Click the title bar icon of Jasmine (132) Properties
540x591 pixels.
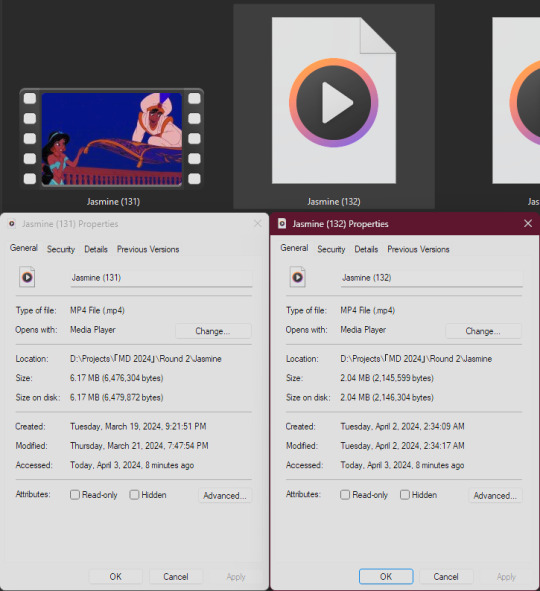click(282, 224)
